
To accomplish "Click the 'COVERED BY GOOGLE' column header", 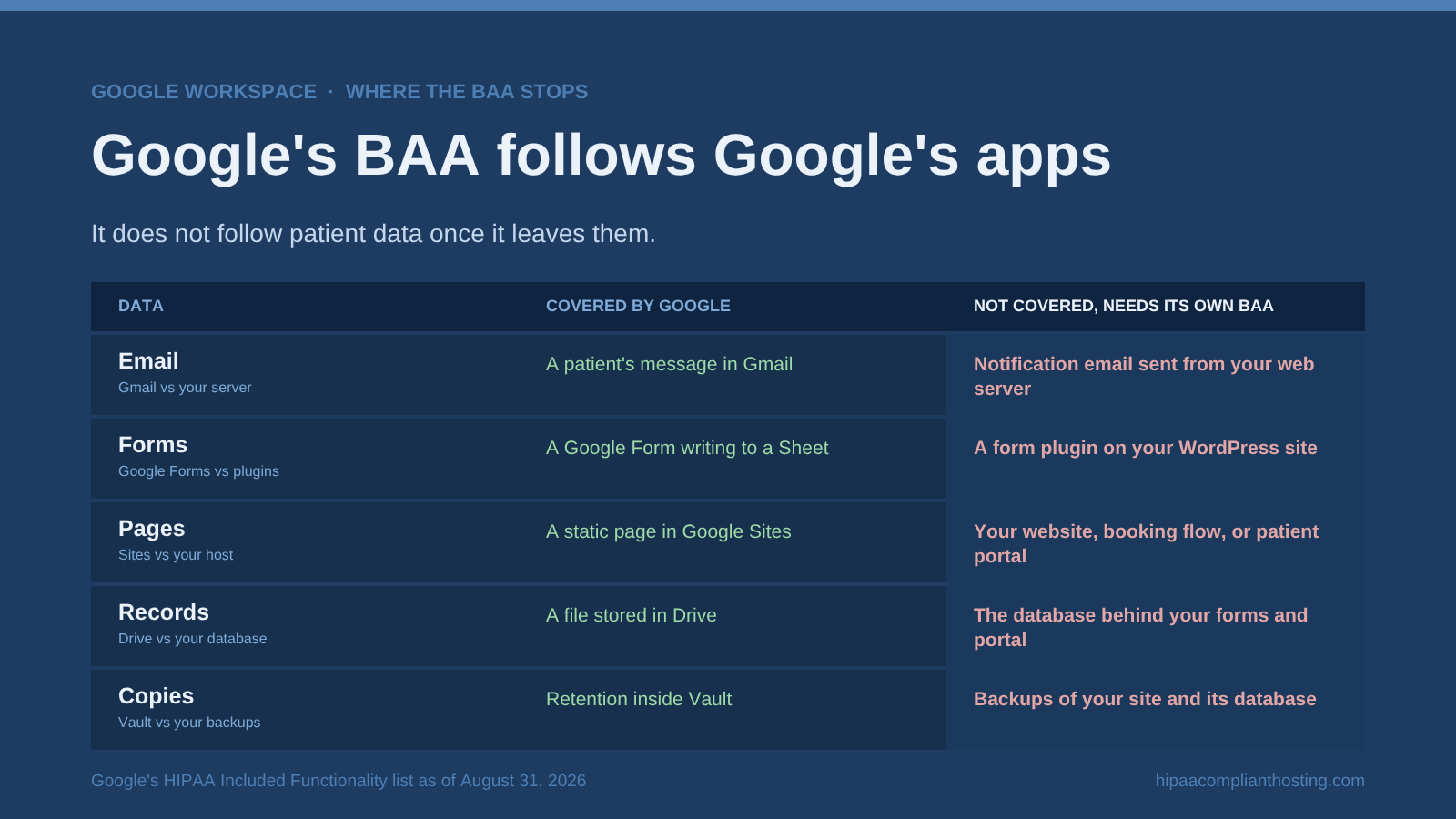I will click(x=638, y=306).
